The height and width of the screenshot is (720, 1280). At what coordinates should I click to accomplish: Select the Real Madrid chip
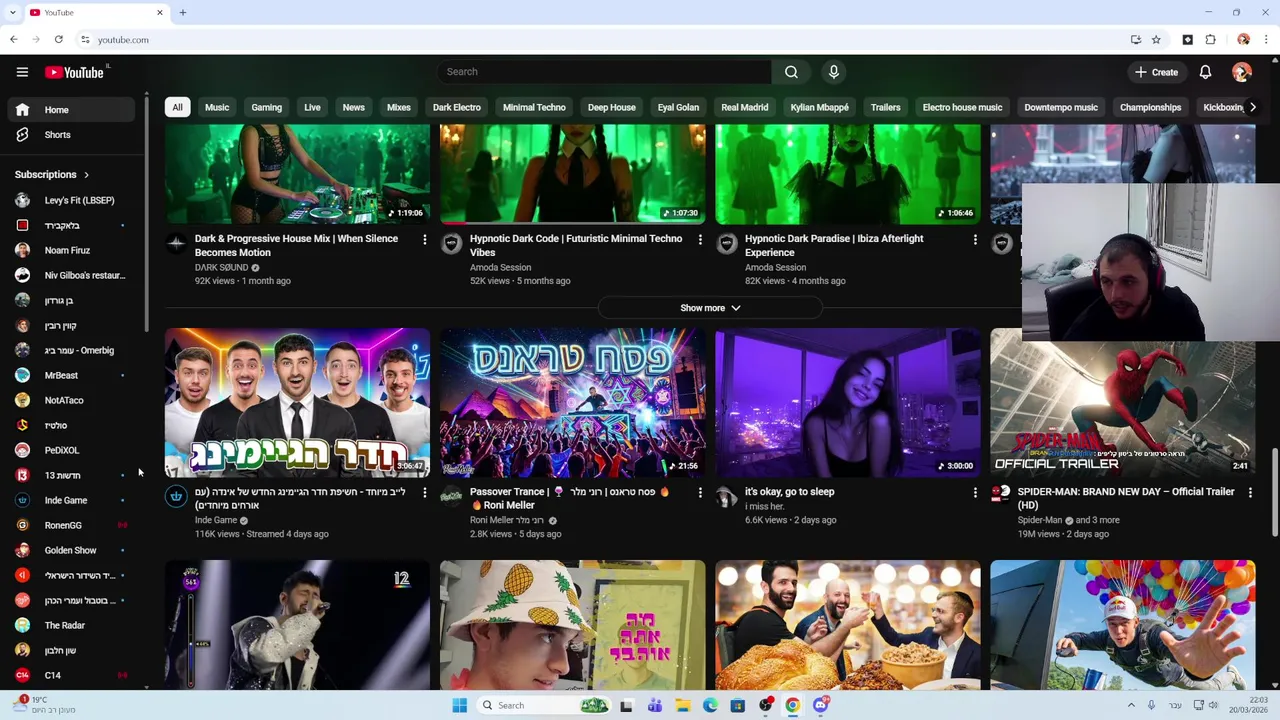[x=745, y=107]
